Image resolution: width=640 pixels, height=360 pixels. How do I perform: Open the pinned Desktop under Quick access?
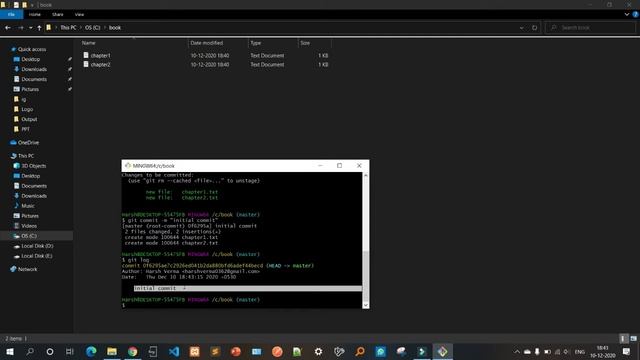pos(31,59)
